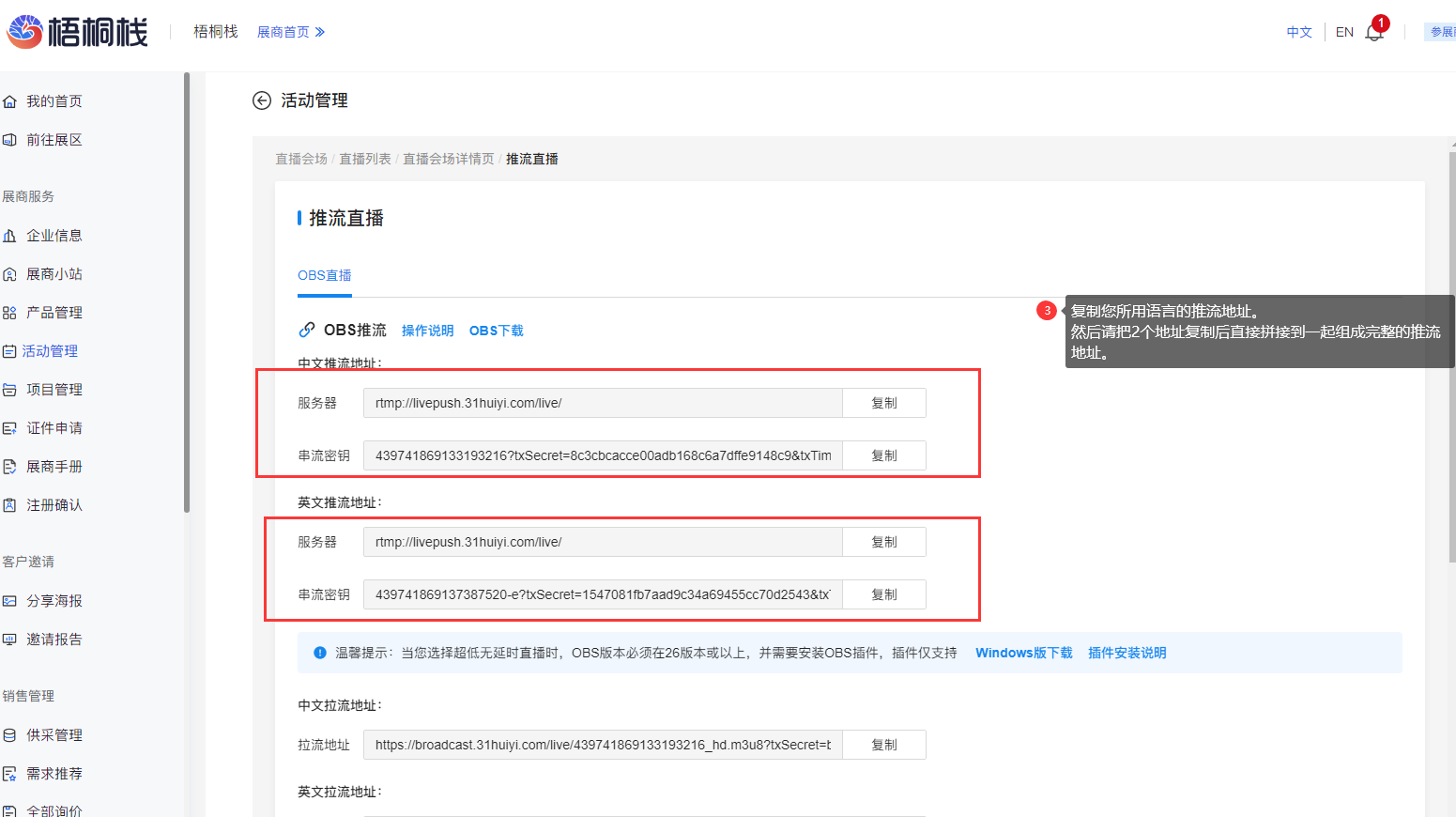Click English push 串流密钥 input field
The image size is (1456, 817).
point(603,594)
